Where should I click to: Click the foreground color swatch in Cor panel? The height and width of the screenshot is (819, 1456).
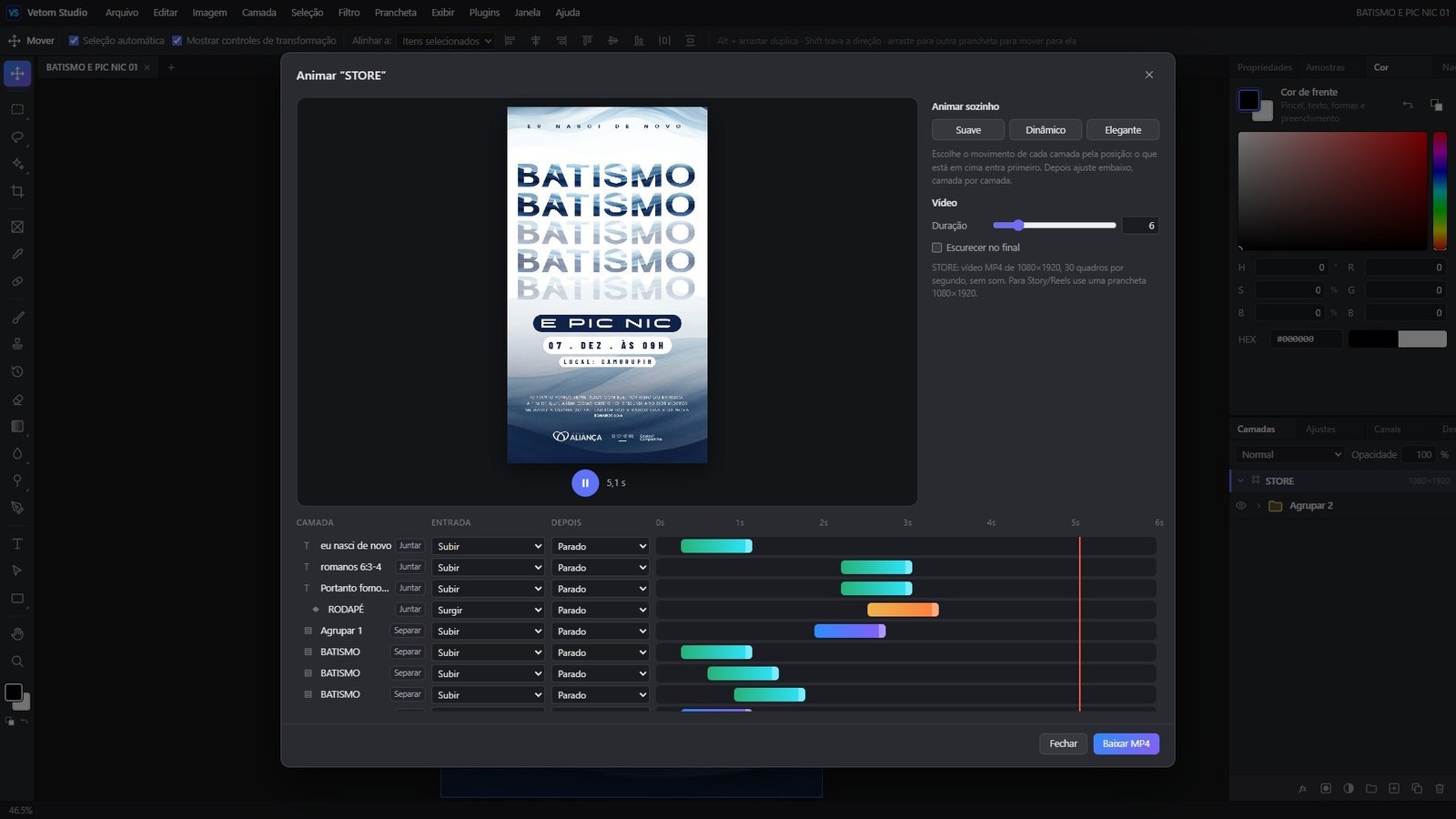(x=1249, y=100)
